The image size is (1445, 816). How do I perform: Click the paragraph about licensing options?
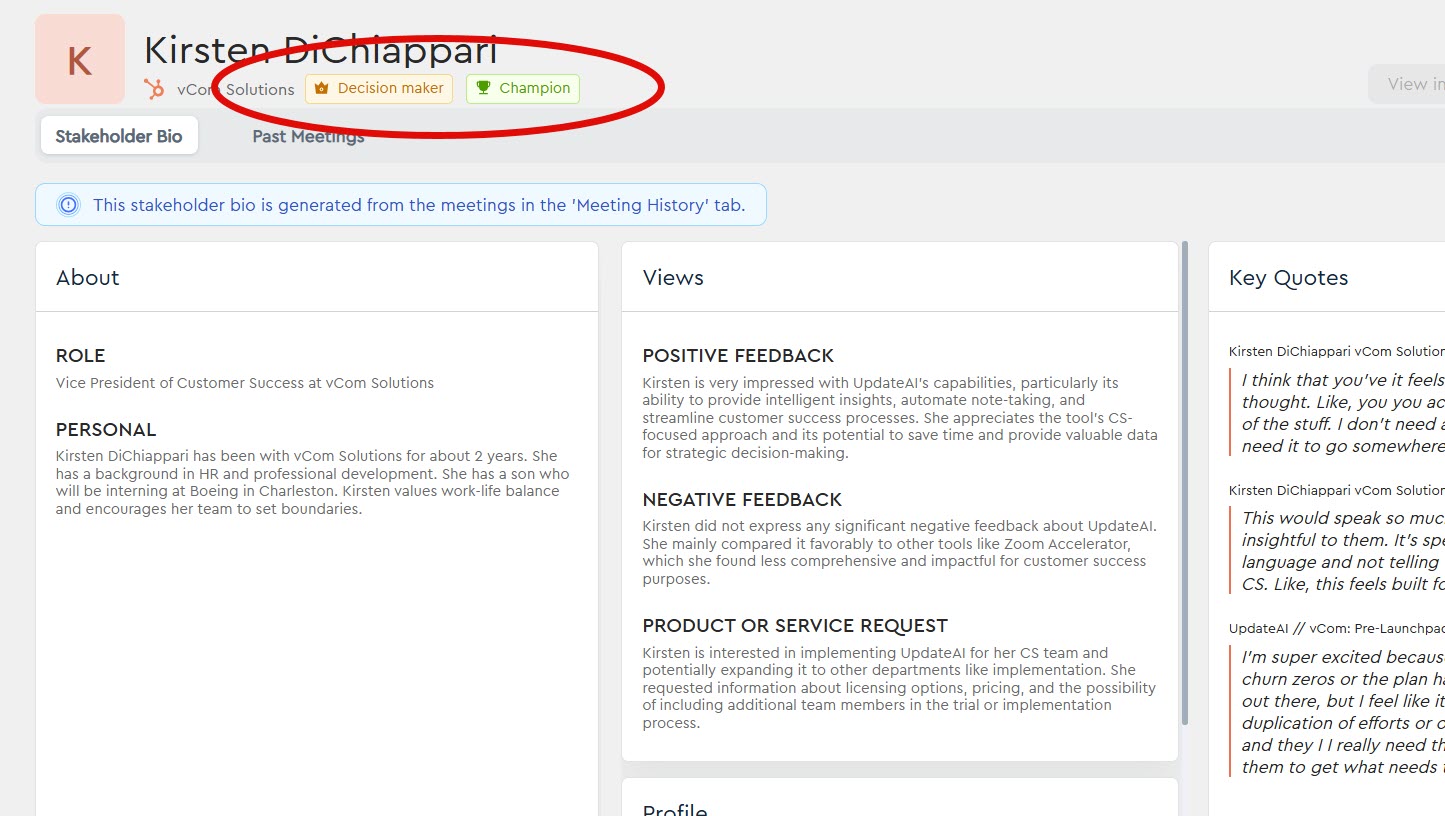click(x=899, y=688)
